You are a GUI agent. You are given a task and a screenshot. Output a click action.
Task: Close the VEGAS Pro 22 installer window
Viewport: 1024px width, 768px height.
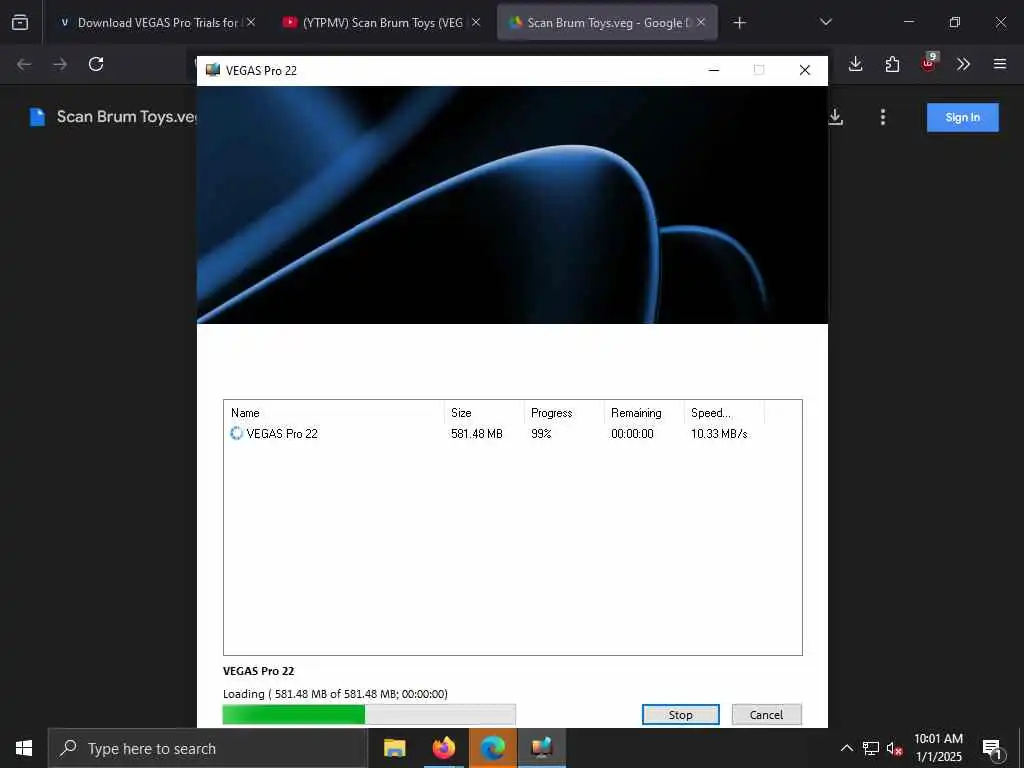pyautogui.click(x=805, y=70)
